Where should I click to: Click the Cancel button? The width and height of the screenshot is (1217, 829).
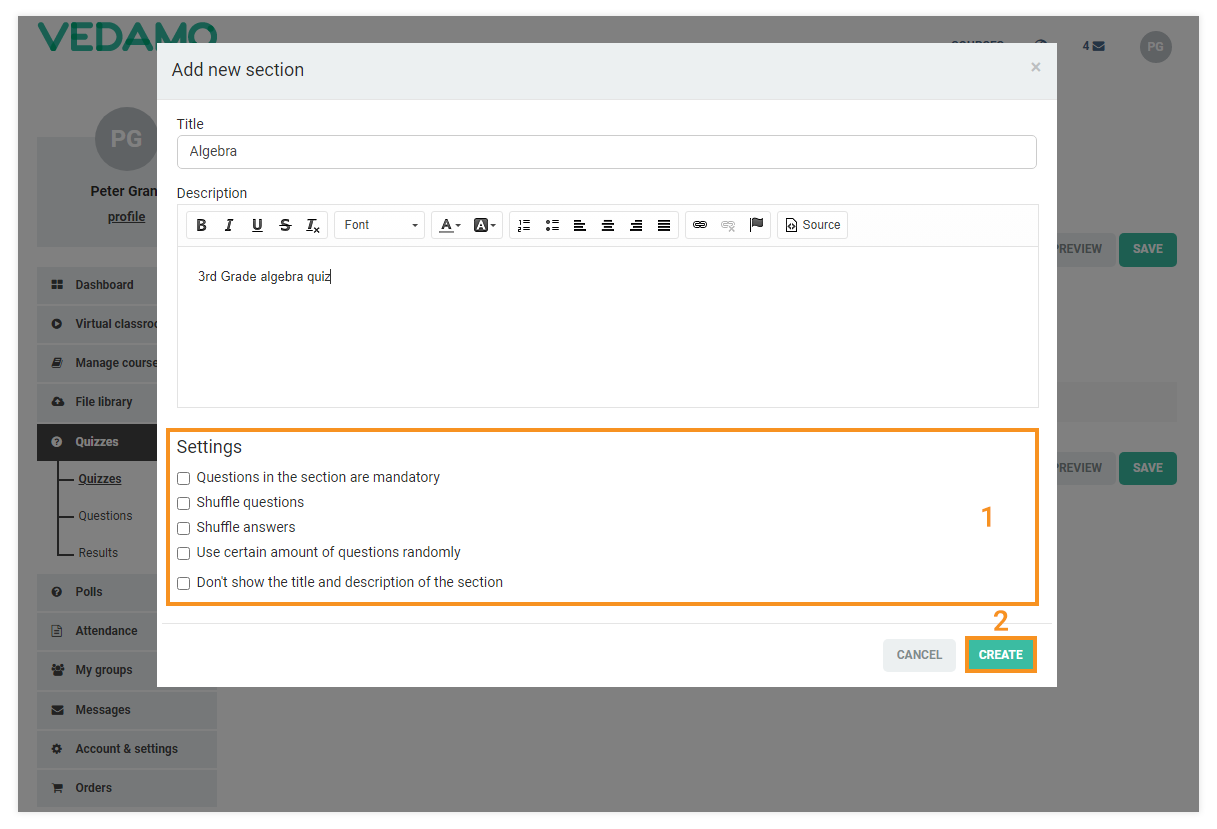click(x=919, y=655)
